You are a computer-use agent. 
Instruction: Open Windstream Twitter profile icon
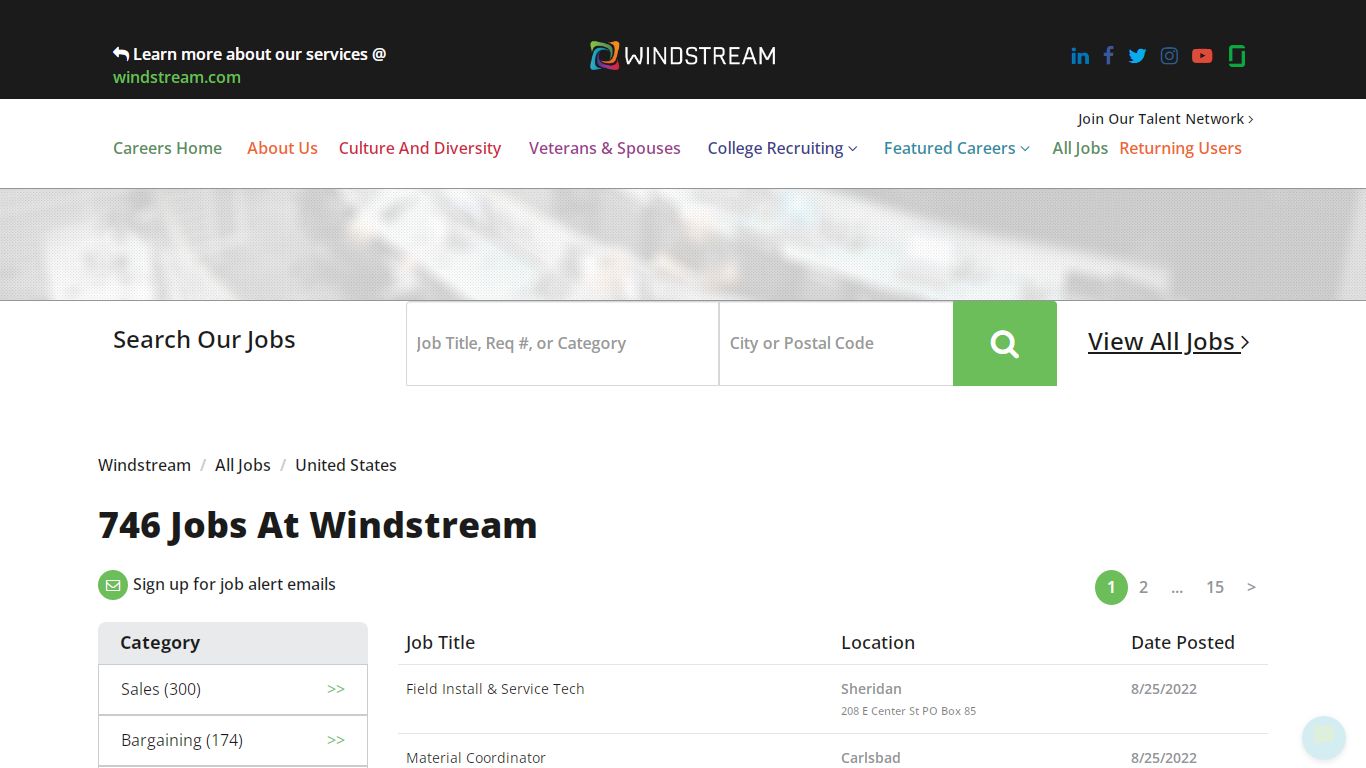pyautogui.click(x=1137, y=56)
